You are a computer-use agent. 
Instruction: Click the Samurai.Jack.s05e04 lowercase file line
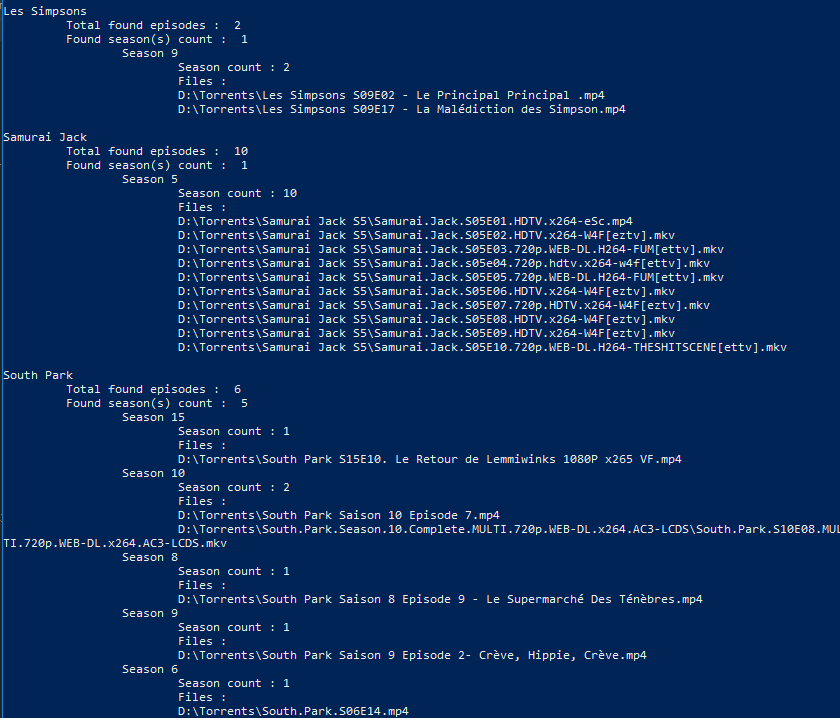444,263
